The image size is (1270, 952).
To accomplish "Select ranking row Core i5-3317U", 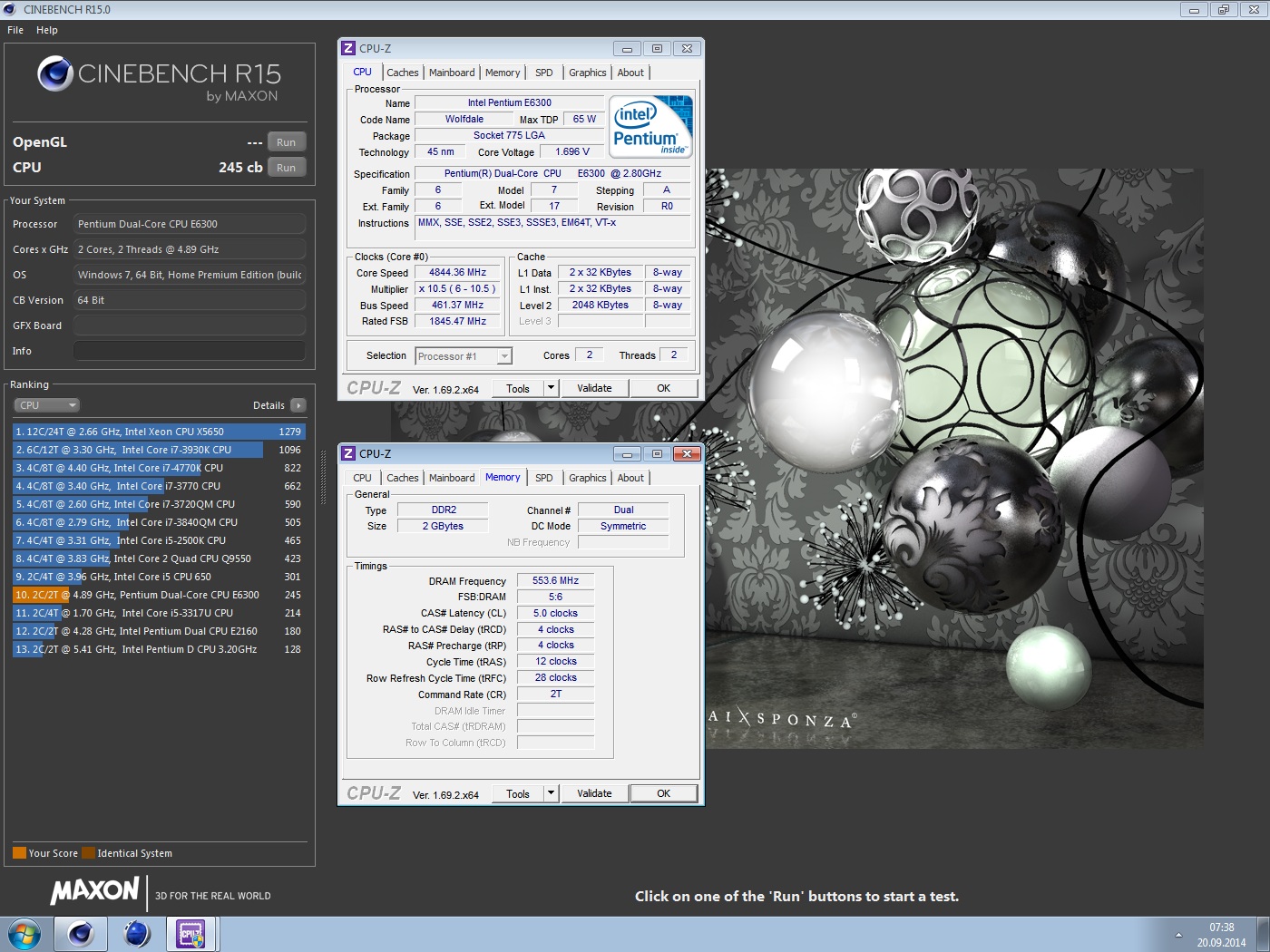I will [159, 613].
